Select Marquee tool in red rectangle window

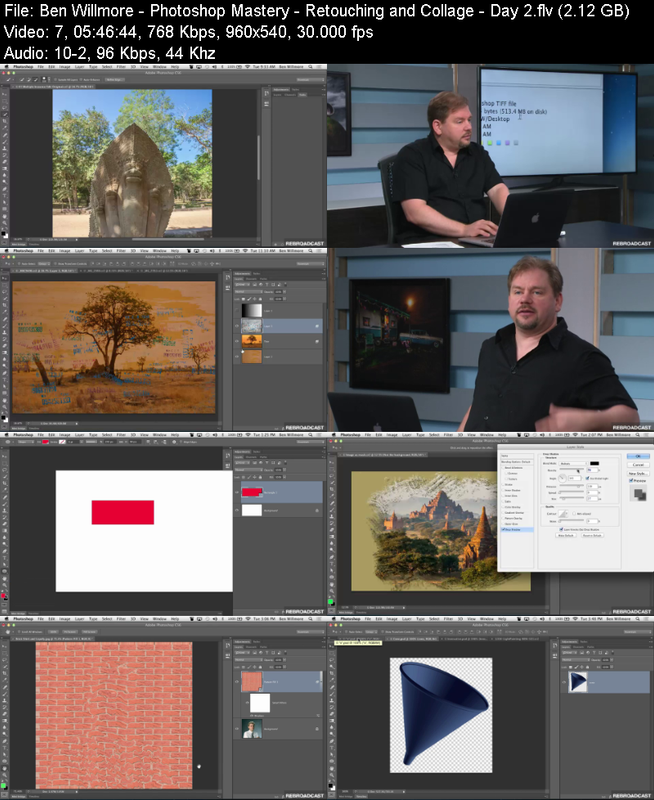point(5,464)
